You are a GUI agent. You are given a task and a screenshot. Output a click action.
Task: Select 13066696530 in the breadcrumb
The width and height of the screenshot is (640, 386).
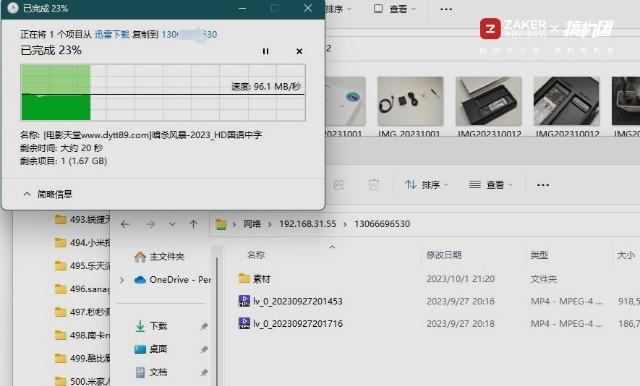(382, 224)
